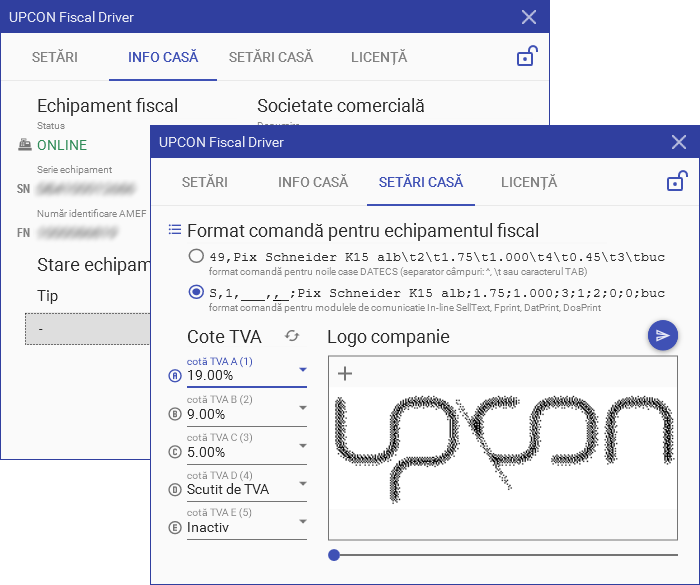Close the back UPCON Fiscal Driver window
Screen dimensions: 700x585
(x=529, y=17)
